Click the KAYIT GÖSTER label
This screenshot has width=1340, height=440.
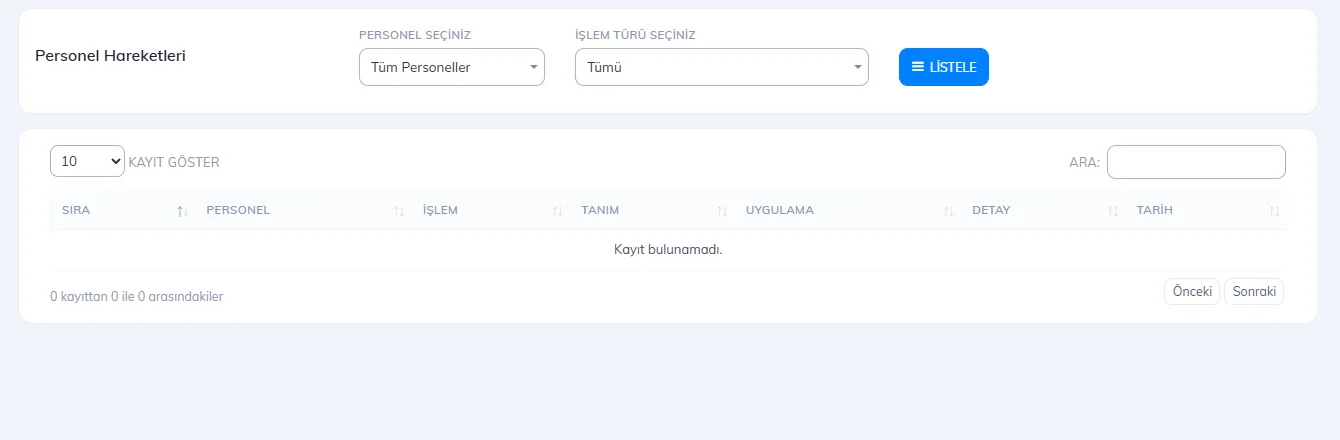click(x=174, y=162)
